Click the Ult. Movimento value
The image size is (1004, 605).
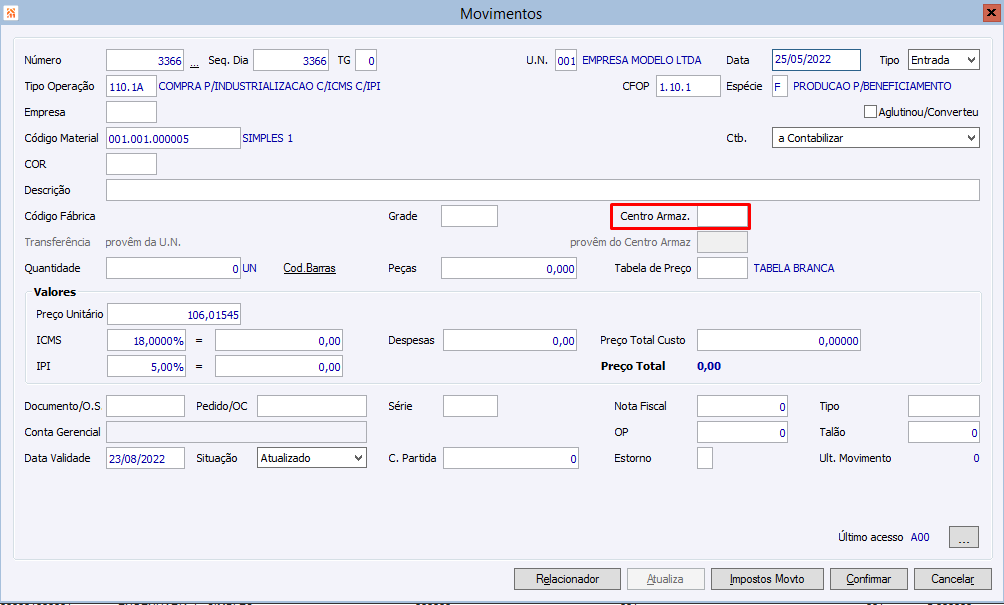click(976, 458)
